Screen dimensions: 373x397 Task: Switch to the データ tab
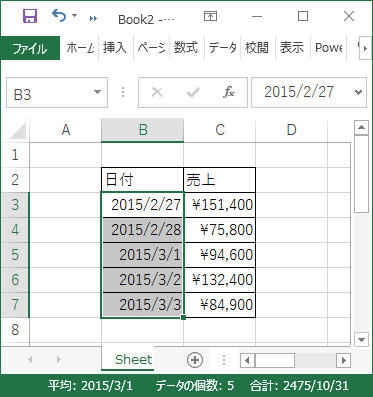(222, 48)
